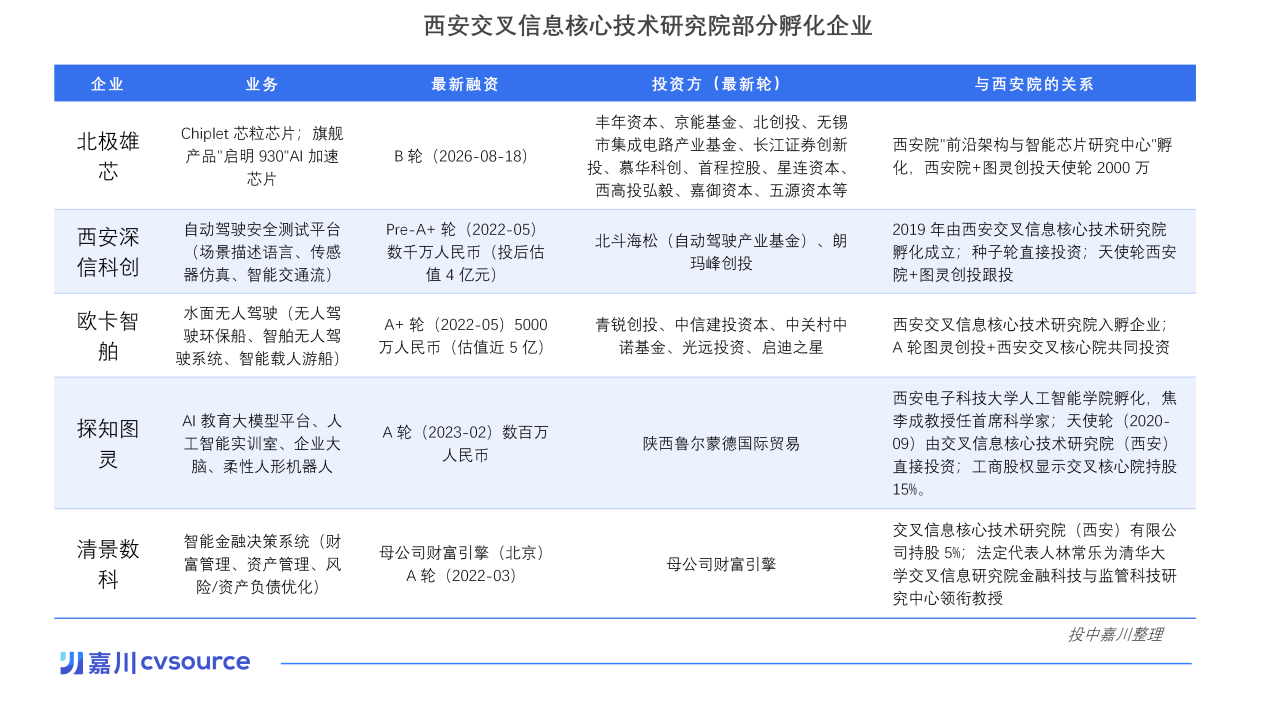1265x712 pixels.
Task: Click the 投中嘉川整理 source credit
Action: tap(1115, 634)
